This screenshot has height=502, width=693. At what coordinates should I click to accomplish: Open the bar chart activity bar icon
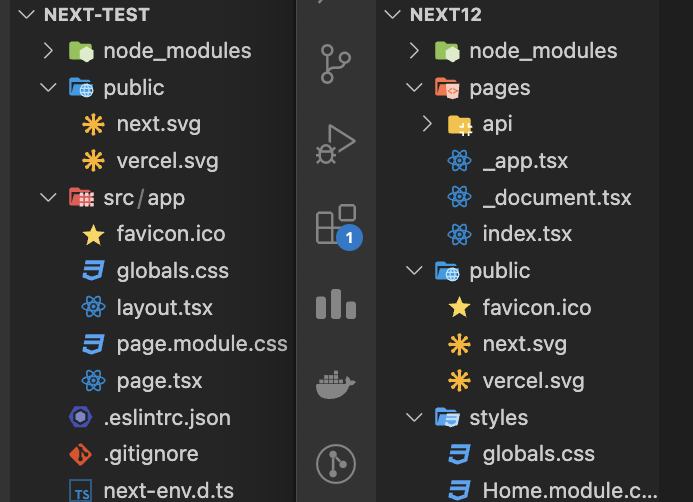click(336, 304)
